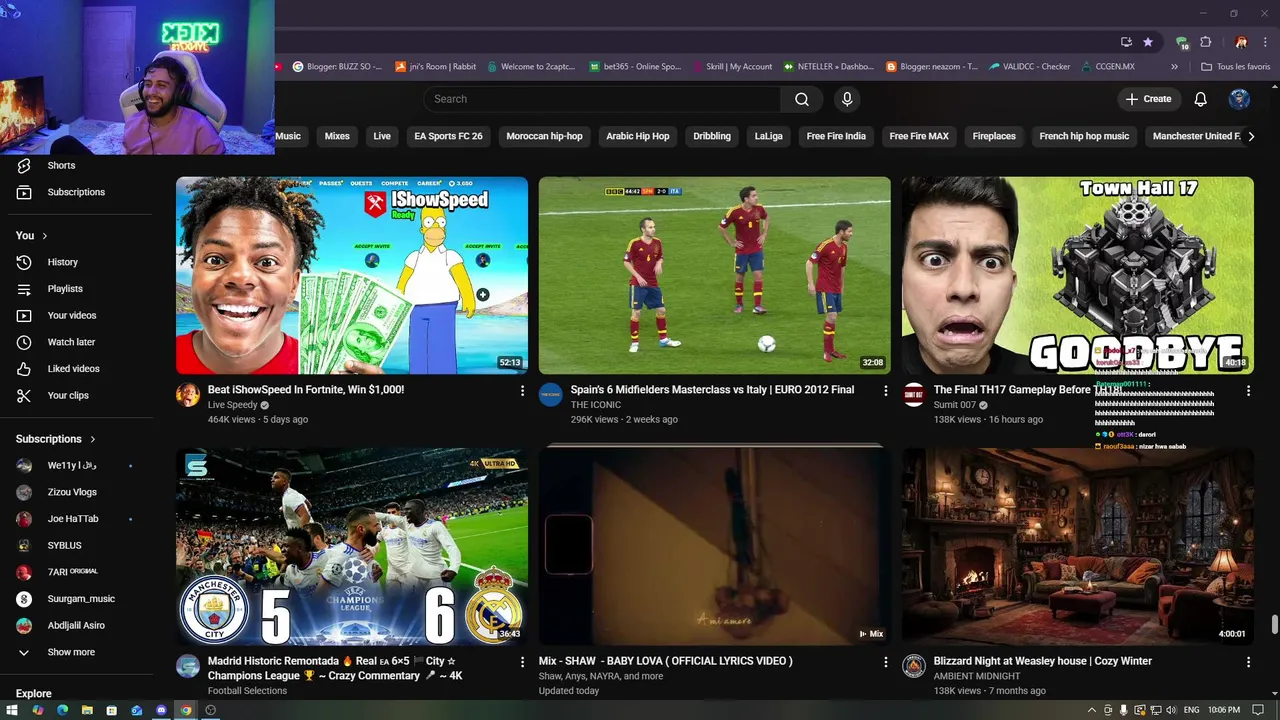Open AMBIENT MIDNIGHT channel avatar
Screen dimensions: 1280x720
914,666
